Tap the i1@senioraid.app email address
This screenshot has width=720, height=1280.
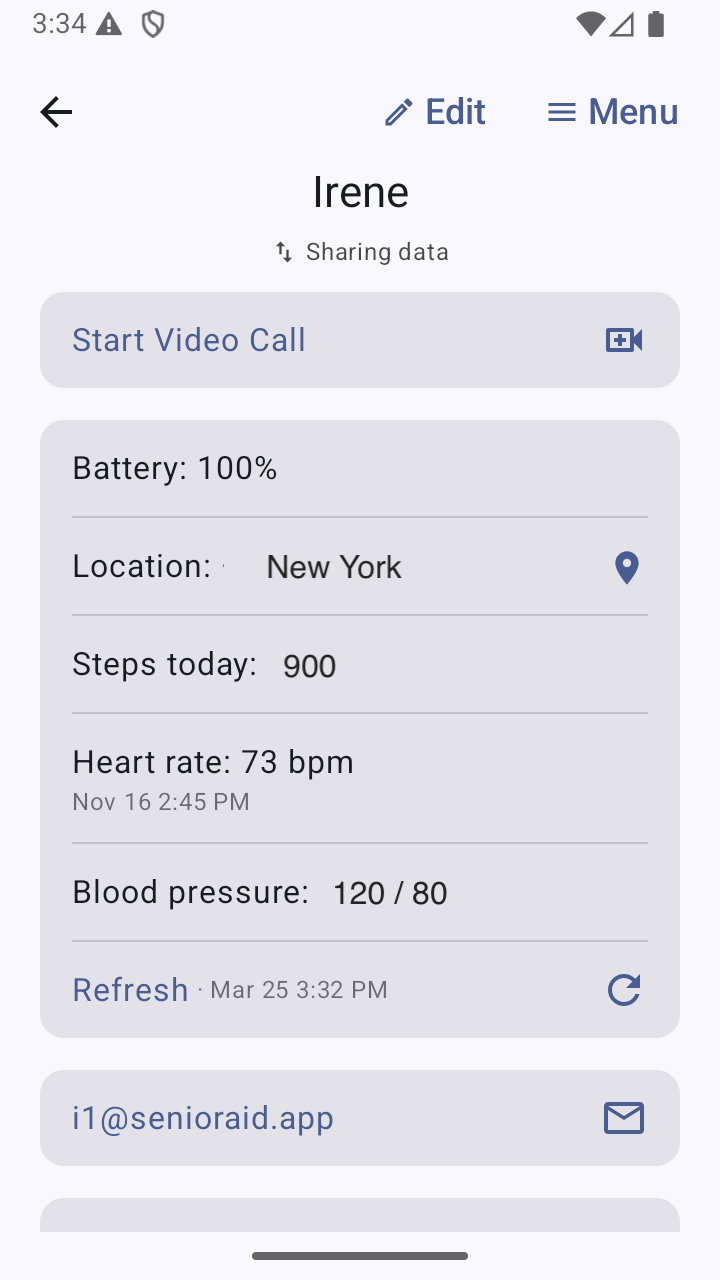tap(203, 1118)
